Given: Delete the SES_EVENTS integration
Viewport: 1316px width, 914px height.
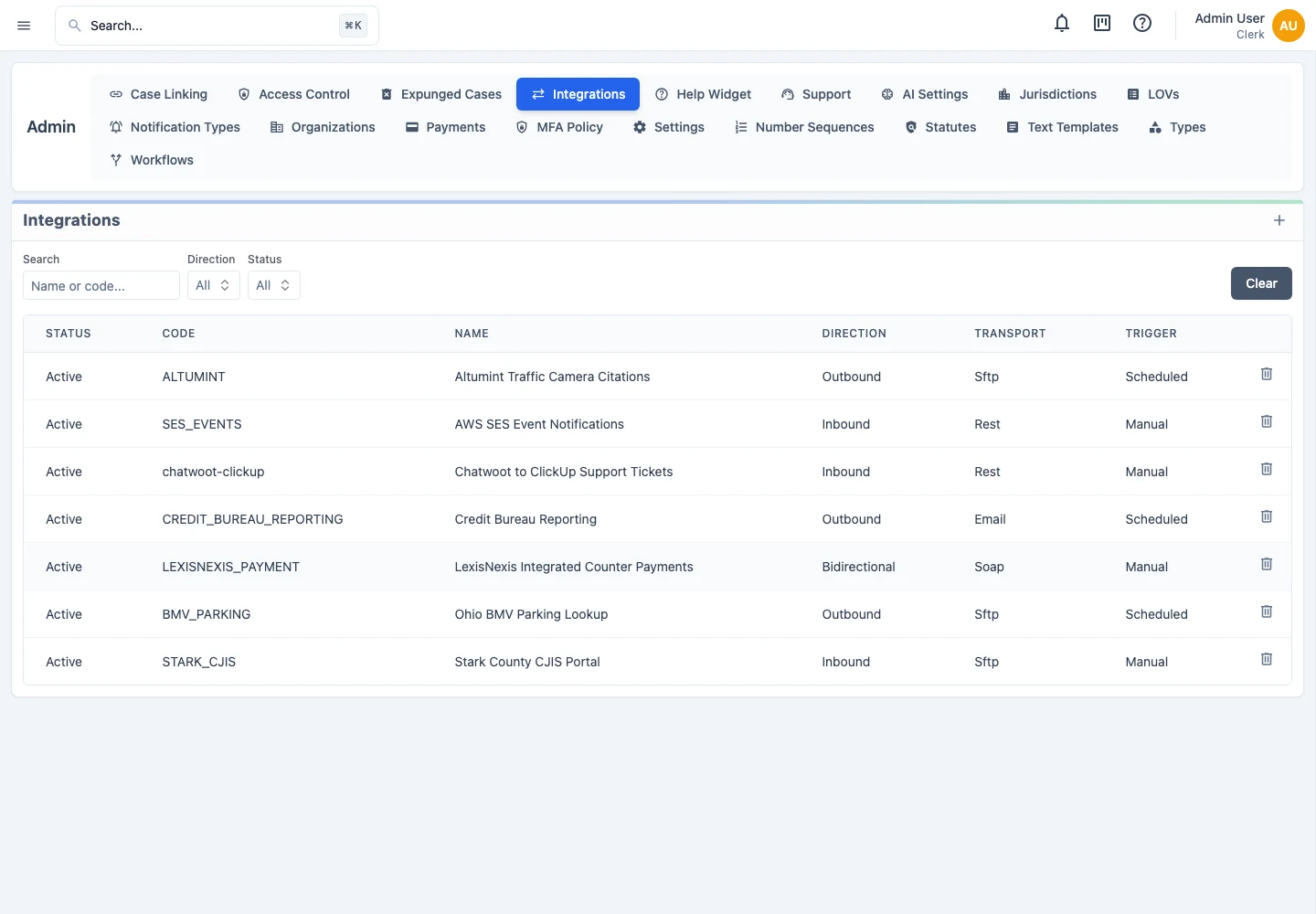Looking at the screenshot, I should click(1267, 421).
